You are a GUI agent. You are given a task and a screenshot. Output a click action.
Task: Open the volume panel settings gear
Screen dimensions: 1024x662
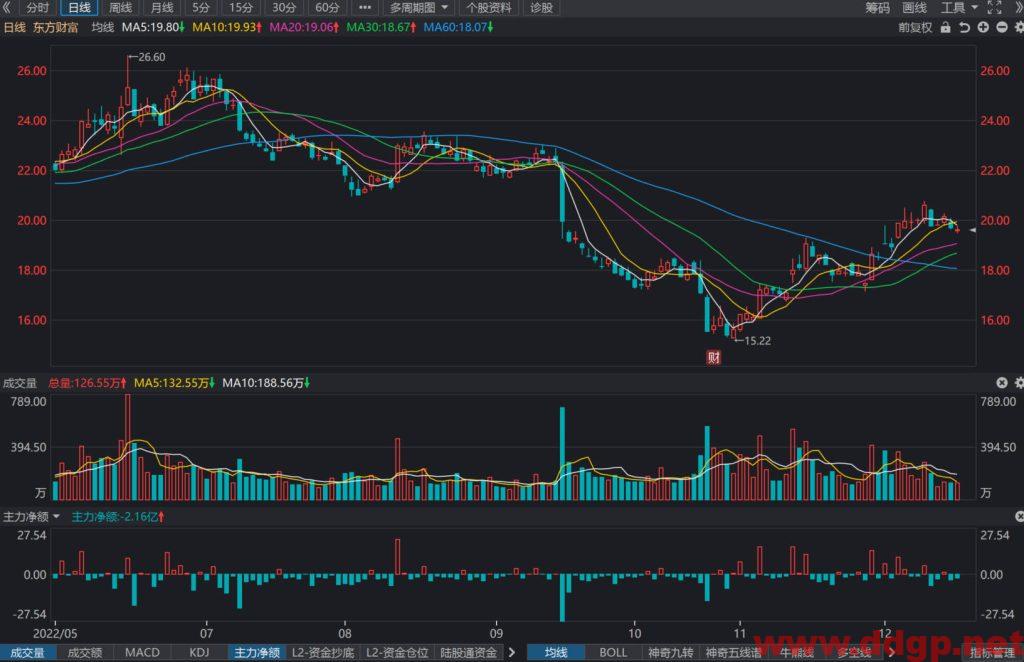(x=1019, y=383)
